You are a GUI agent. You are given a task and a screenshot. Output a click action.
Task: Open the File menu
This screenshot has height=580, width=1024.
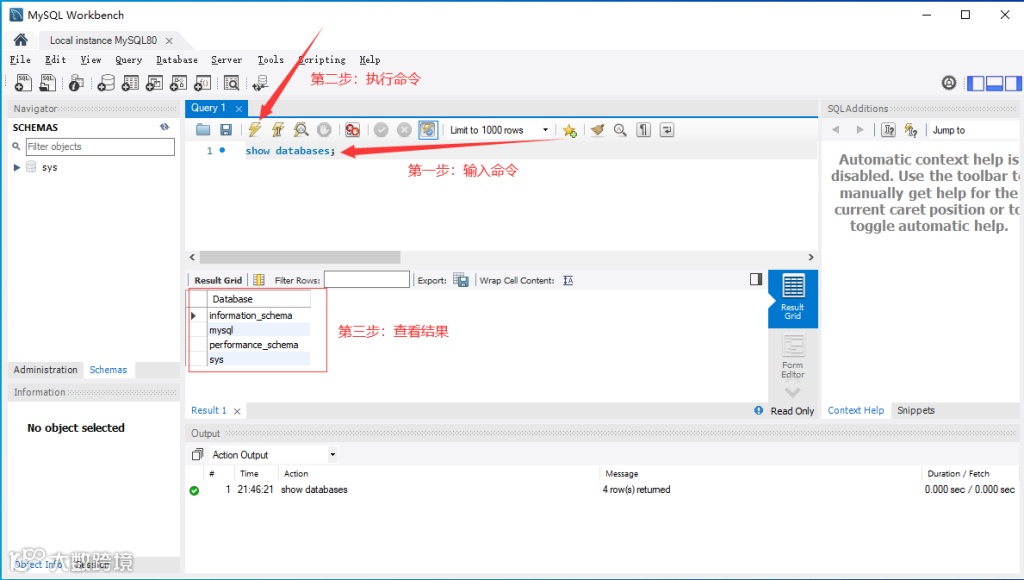pyautogui.click(x=20, y=59)
